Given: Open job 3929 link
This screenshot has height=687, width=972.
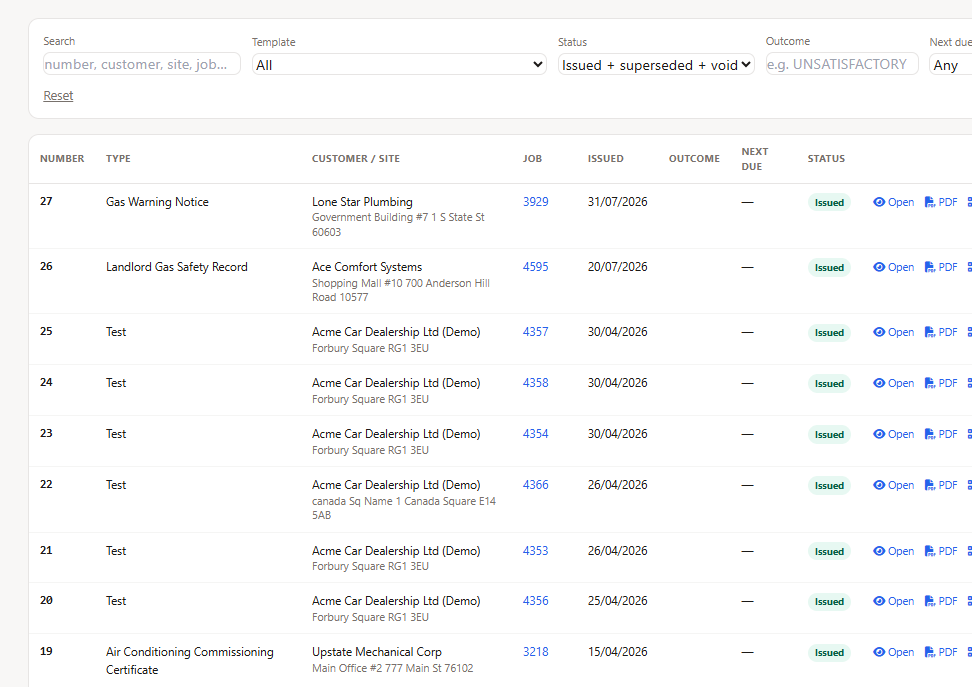Looking at the screenshot, I should [x=536, y=202].
